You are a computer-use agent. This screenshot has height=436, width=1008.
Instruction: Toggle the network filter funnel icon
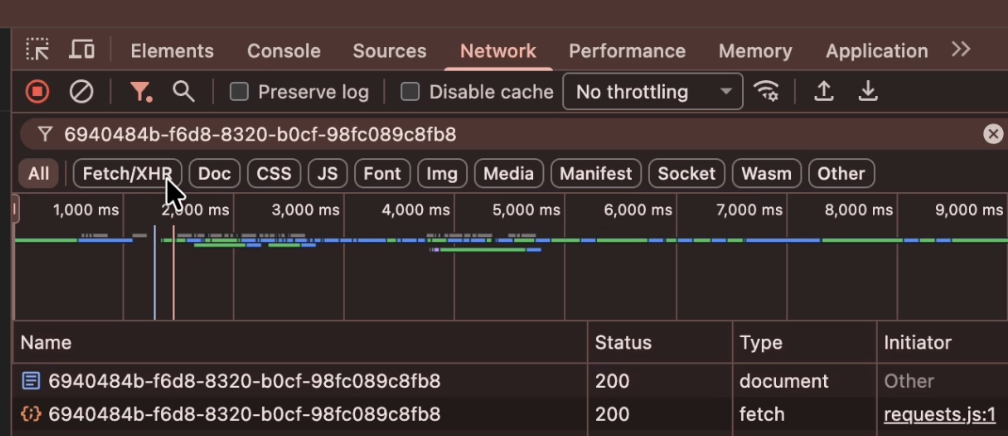tap(141, 92)
